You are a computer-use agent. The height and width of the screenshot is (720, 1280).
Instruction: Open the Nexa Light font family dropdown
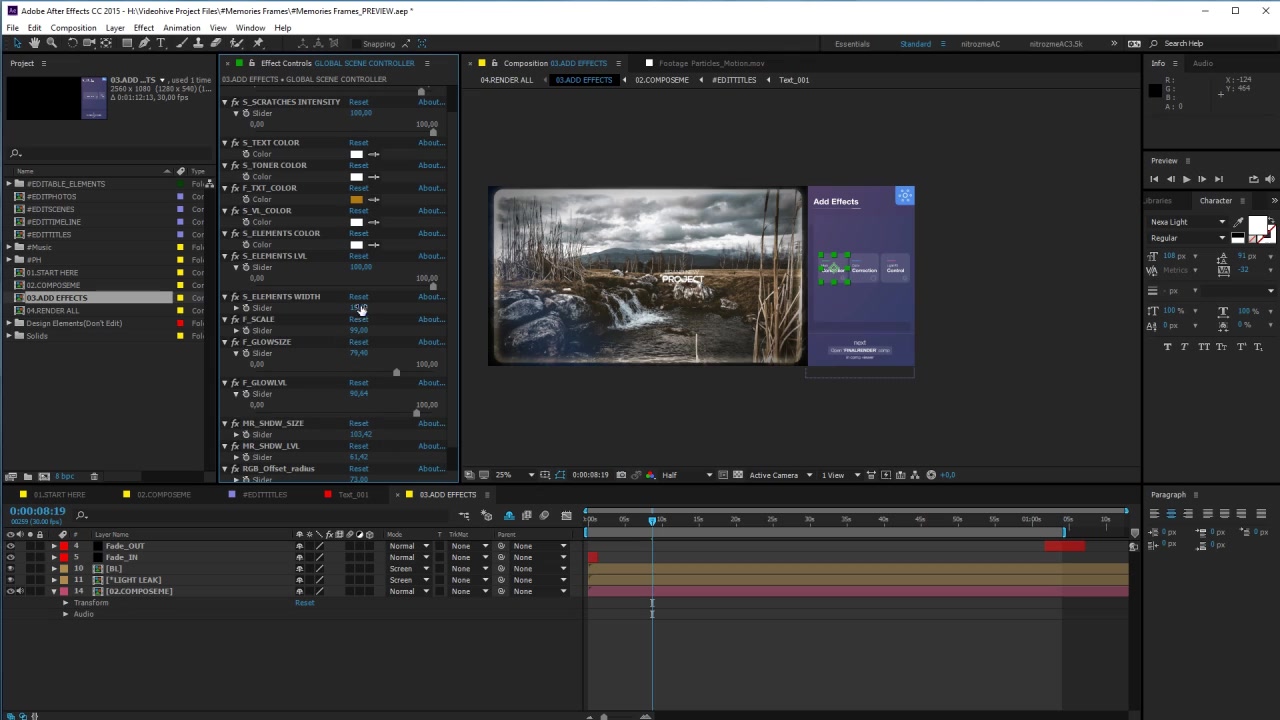click(x=1187, y=222)
